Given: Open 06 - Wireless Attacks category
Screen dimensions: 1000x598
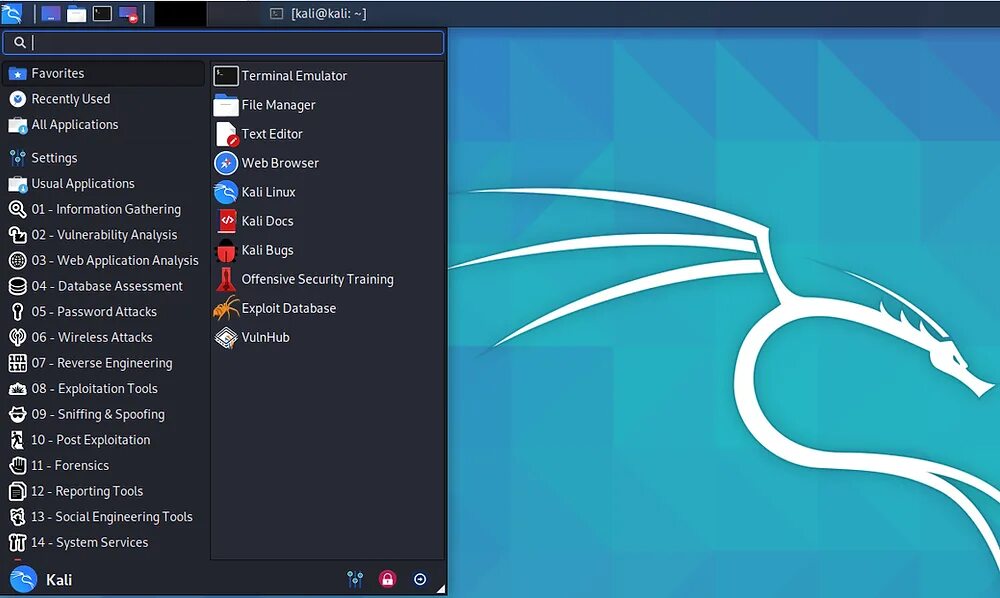Looking at the screenshot, I should [104, 337].
